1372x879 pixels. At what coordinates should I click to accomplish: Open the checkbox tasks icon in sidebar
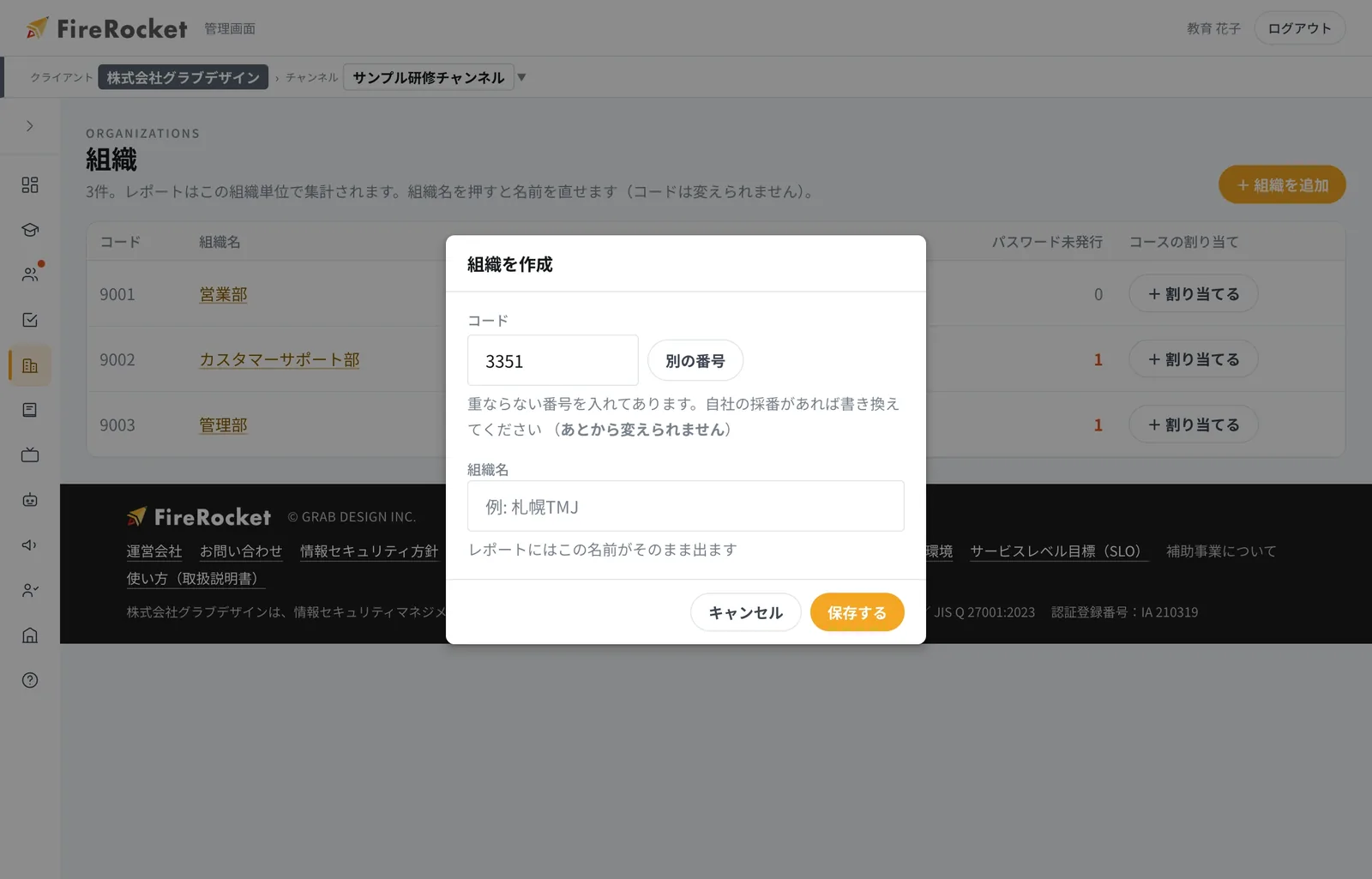[30, 320]
